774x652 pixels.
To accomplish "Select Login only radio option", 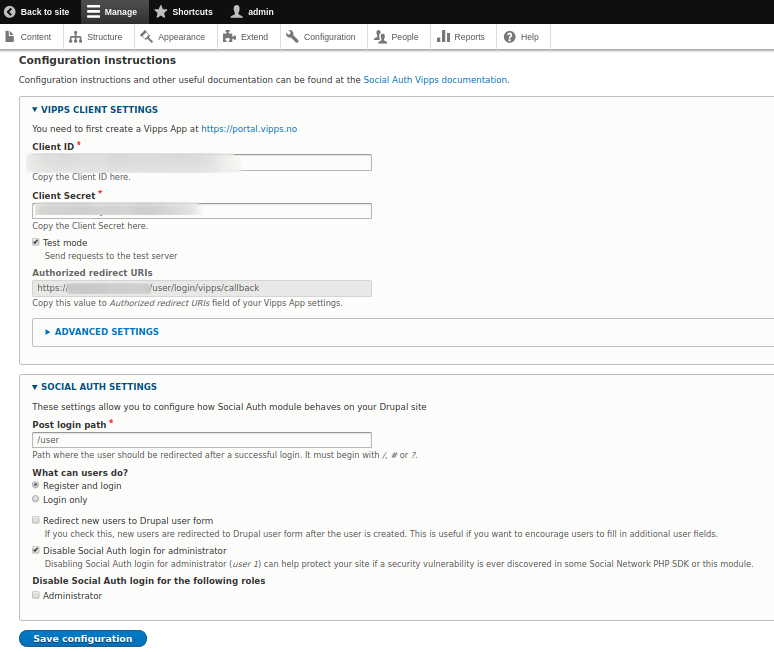I will click(x=36, y=499).
